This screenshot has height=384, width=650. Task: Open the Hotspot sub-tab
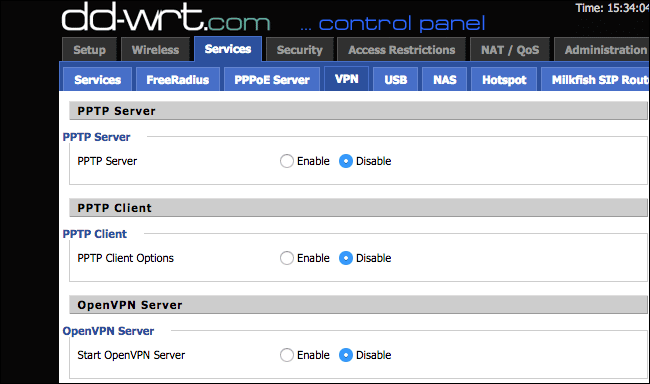(x=504, y=79)
